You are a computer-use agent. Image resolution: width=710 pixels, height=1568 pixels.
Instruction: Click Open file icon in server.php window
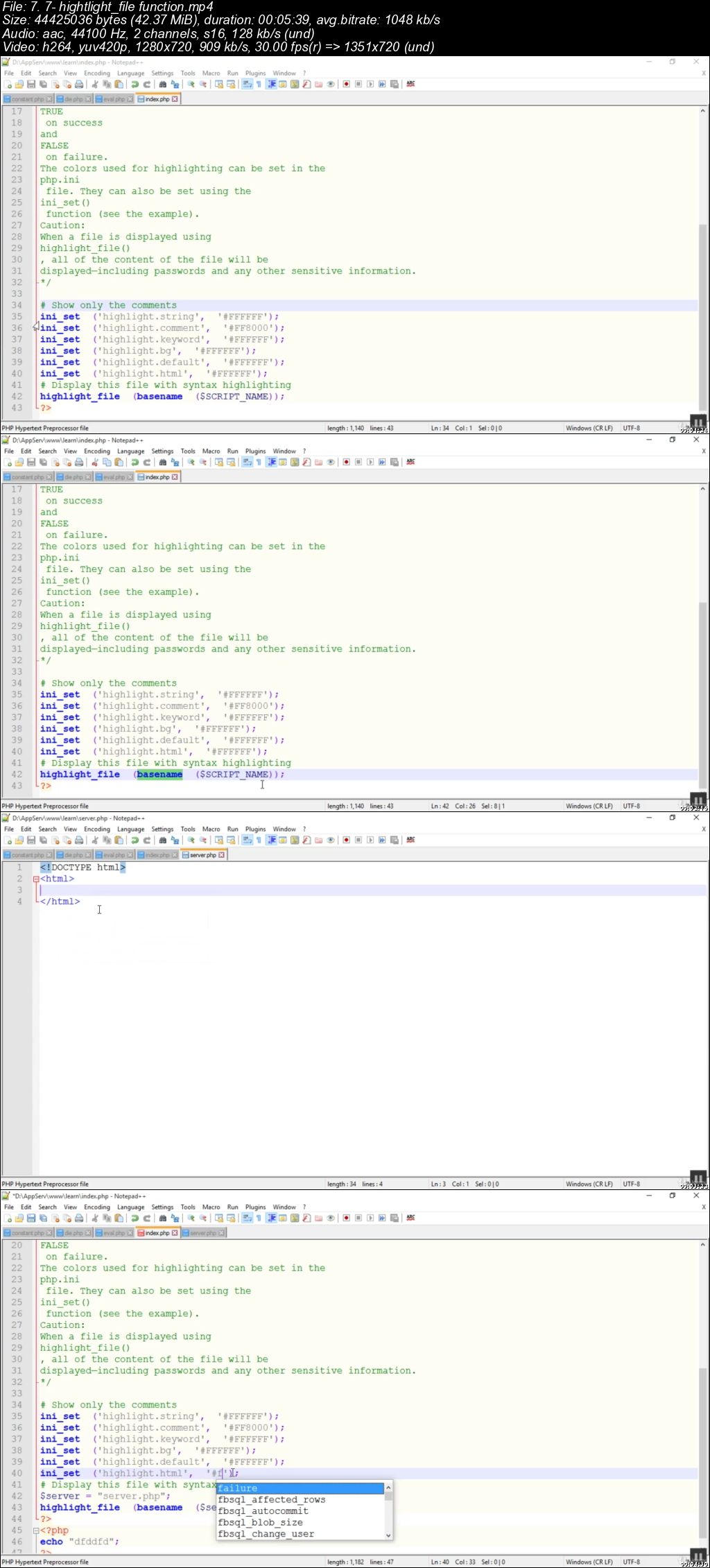19,840
